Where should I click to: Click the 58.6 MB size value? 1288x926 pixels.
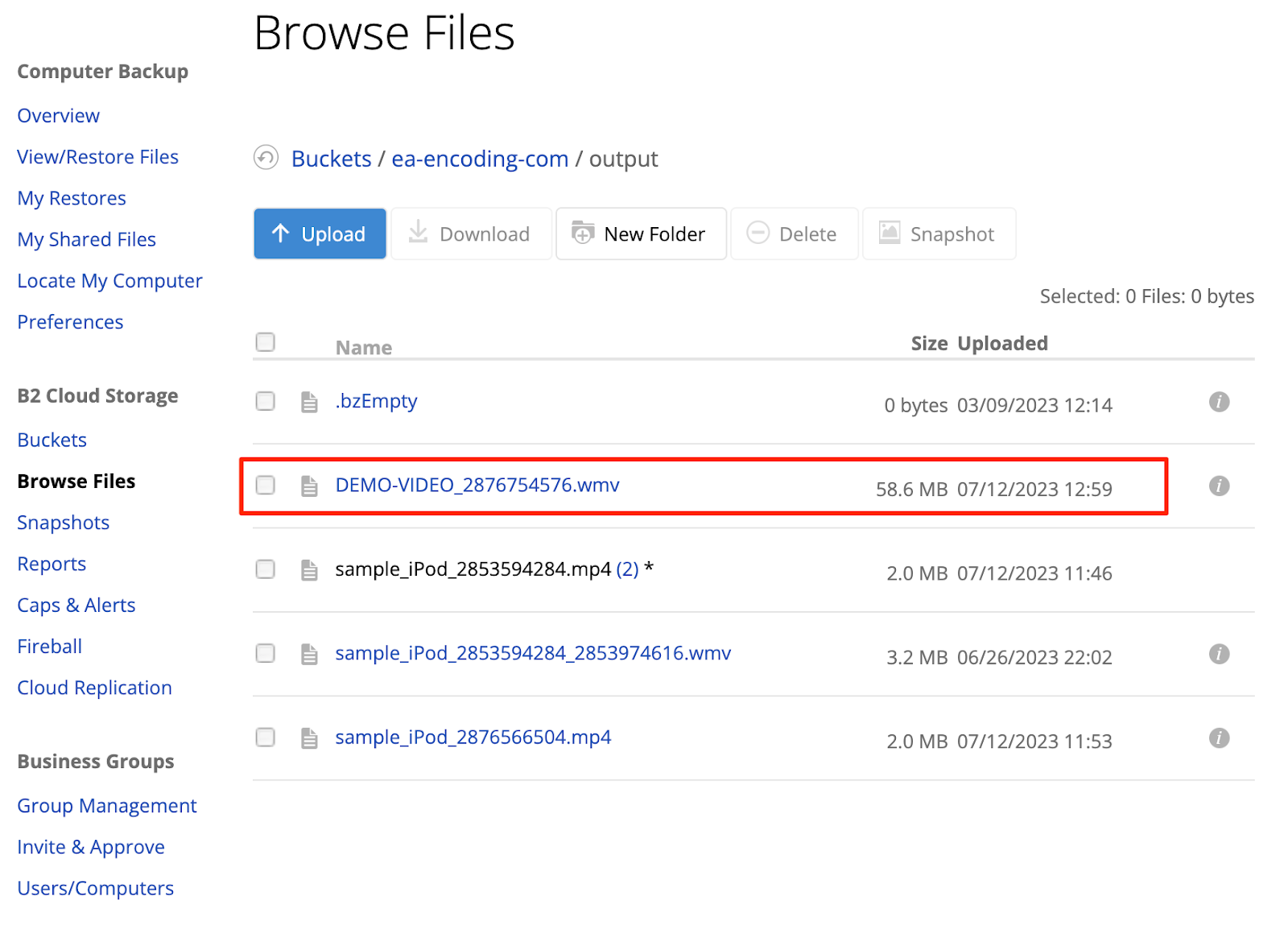click(x=911, y=490)
